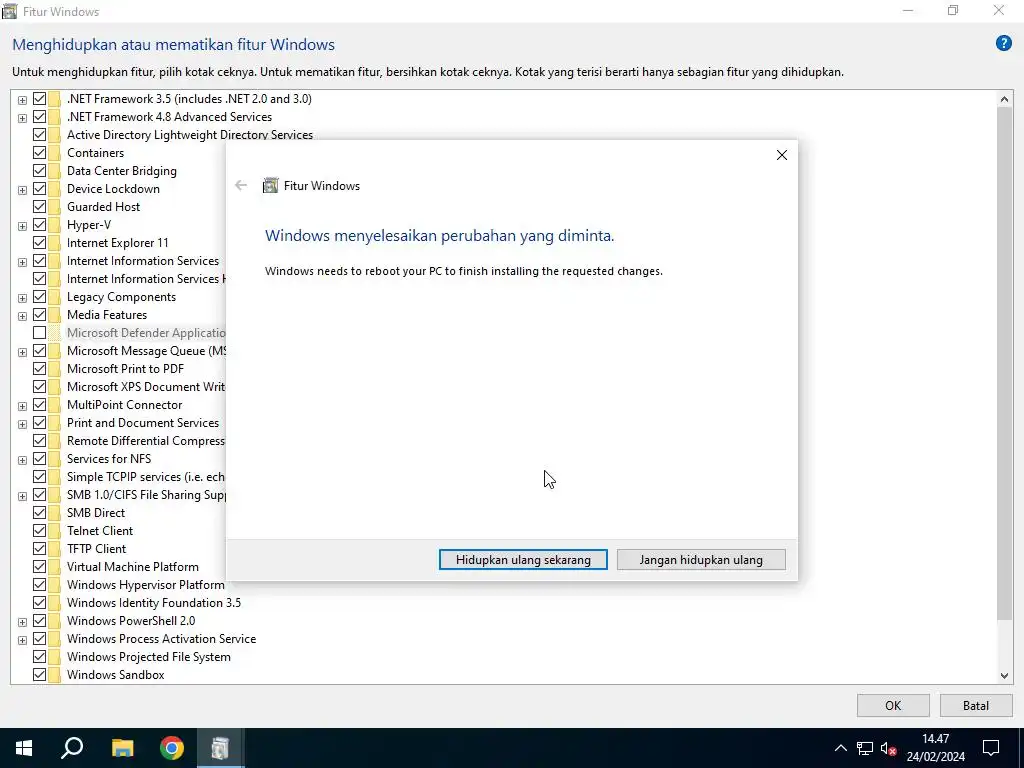This screenshot has height=768, width=1024.
Task: Select Windows Process Activation Service label
Action: pos(161,639)
